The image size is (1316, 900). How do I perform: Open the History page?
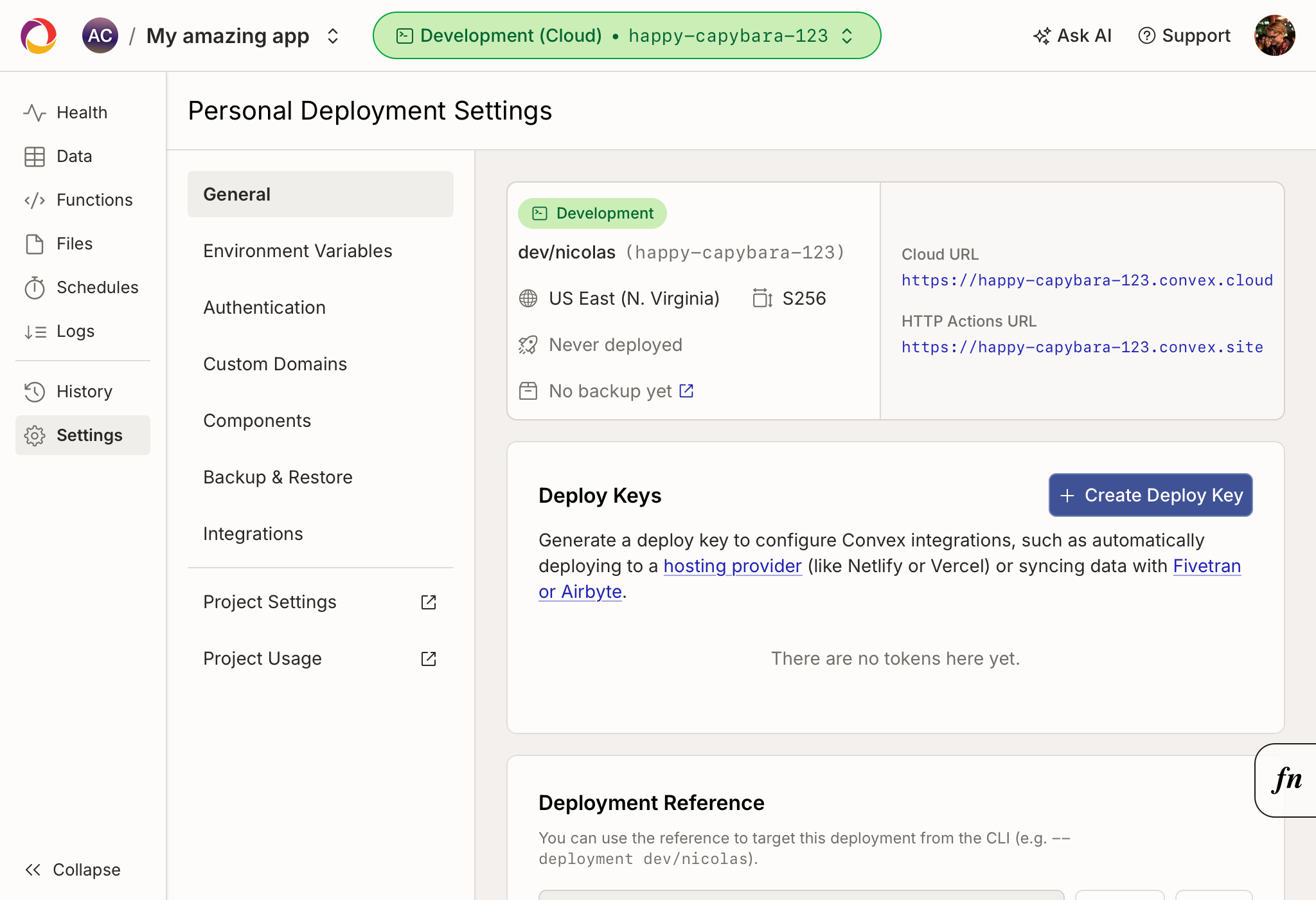click(83, 392)
